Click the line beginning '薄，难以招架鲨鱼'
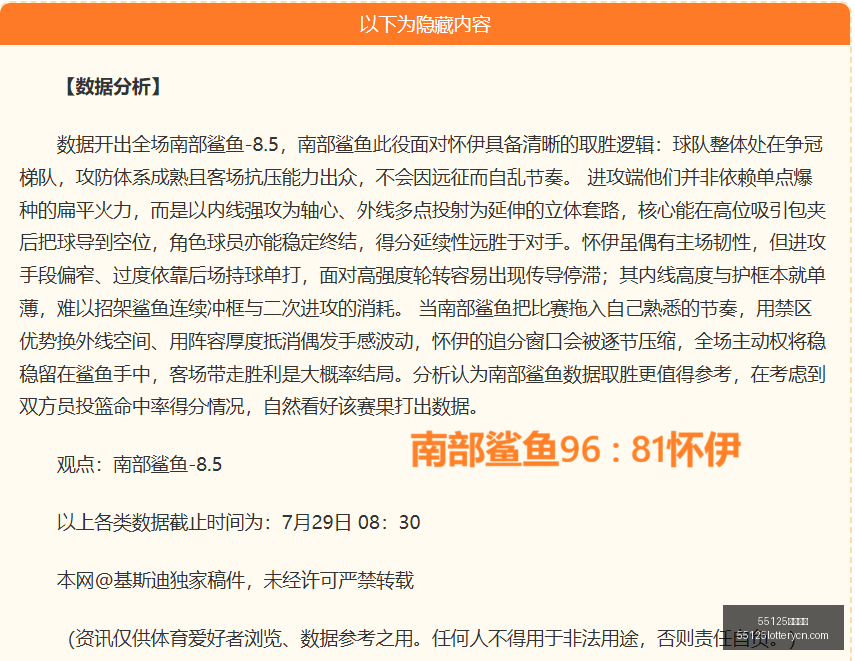The image size is (855, 661). click(x=416, y=309)
